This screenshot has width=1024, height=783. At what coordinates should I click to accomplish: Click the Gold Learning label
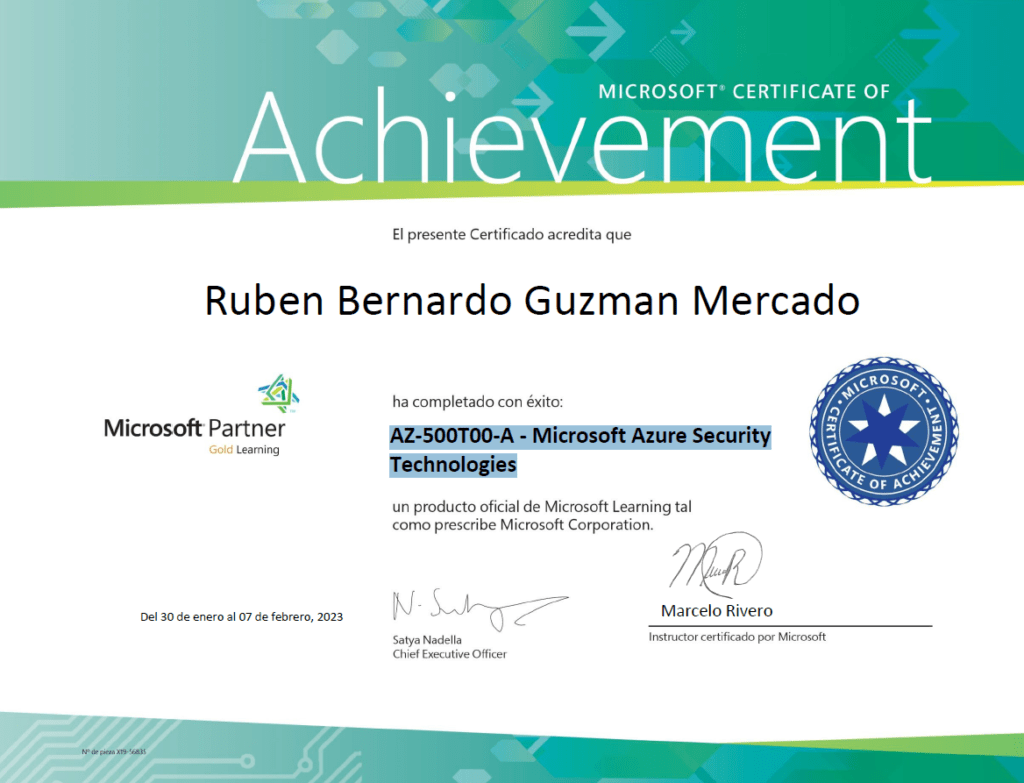[x=244, y=449]
